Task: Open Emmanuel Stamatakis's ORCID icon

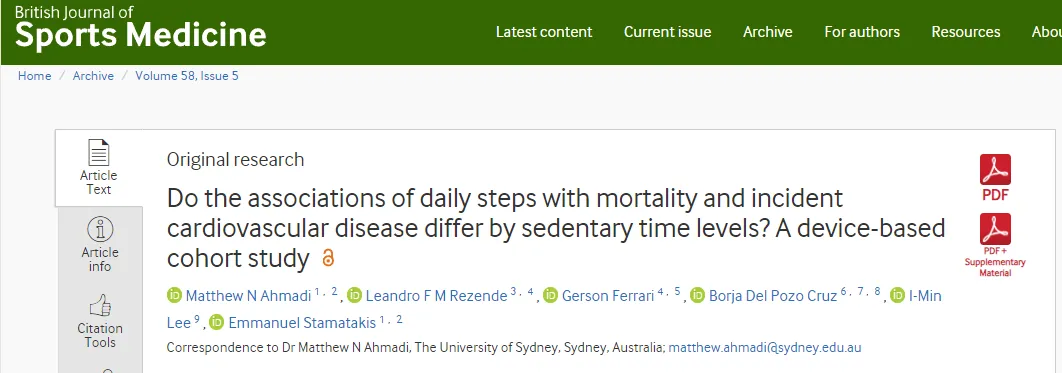Action: pyautogui.click(x=217, y=322)
